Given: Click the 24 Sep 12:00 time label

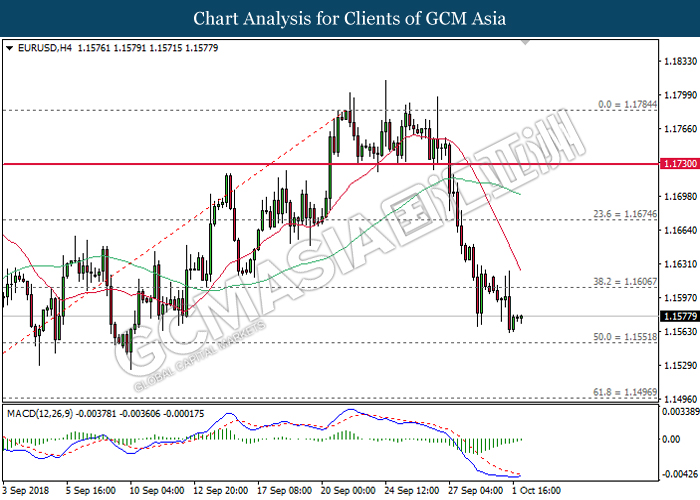Looking at the screenshot, I should pyautogui.click(x=412, y=491).
